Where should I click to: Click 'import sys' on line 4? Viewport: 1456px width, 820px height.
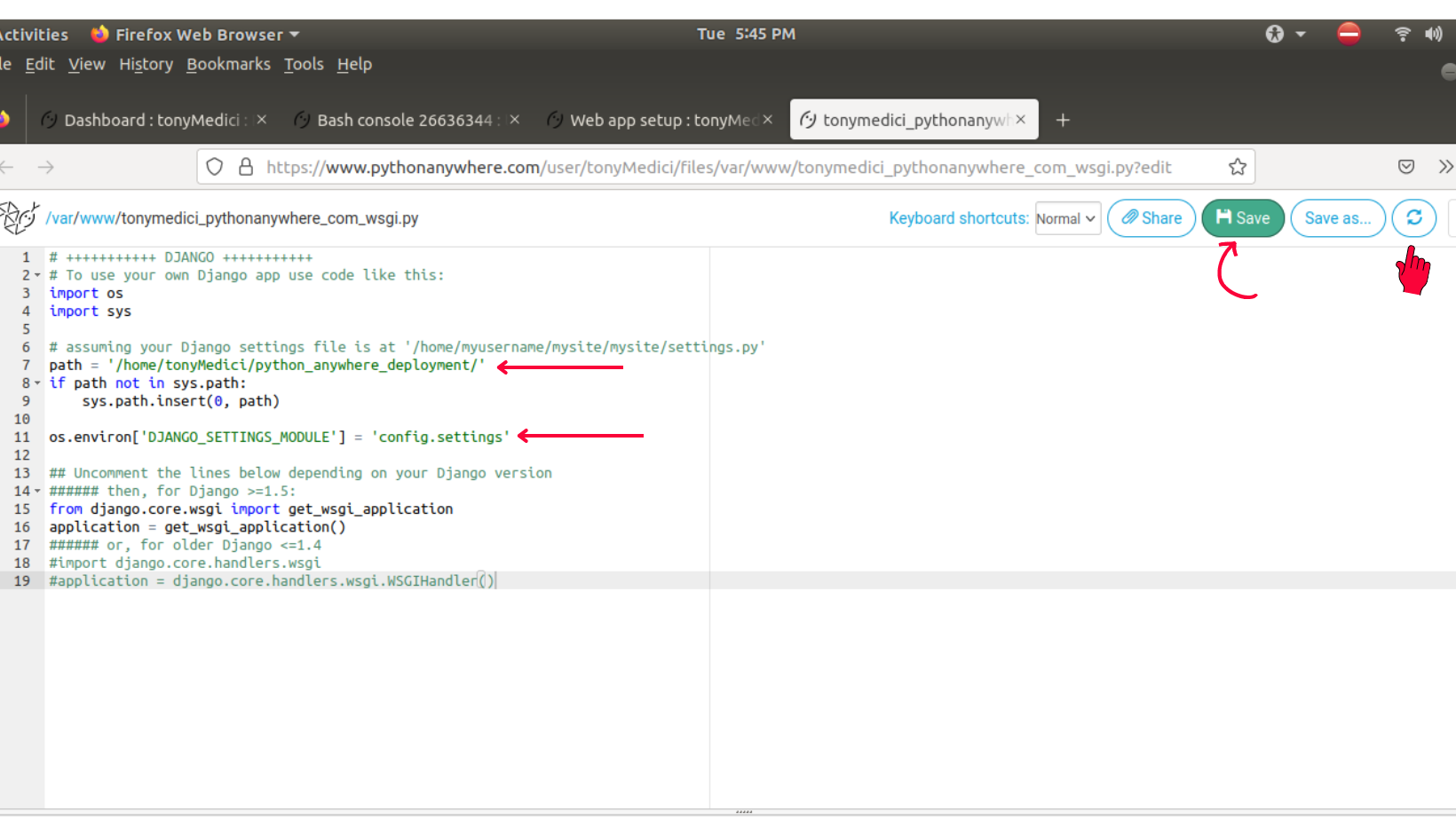[90, 311]
